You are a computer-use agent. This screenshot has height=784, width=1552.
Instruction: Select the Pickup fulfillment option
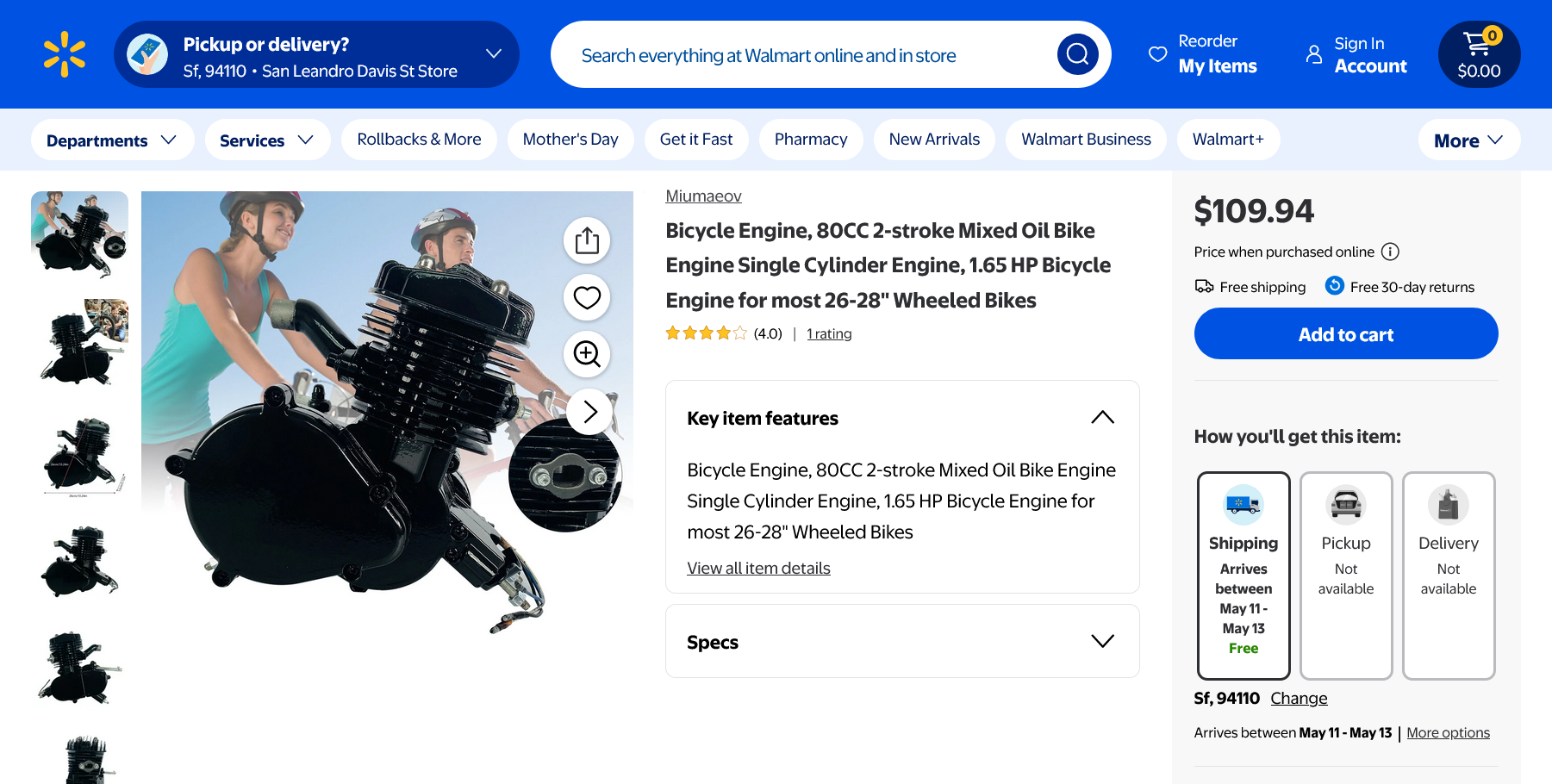[1346, 576]
